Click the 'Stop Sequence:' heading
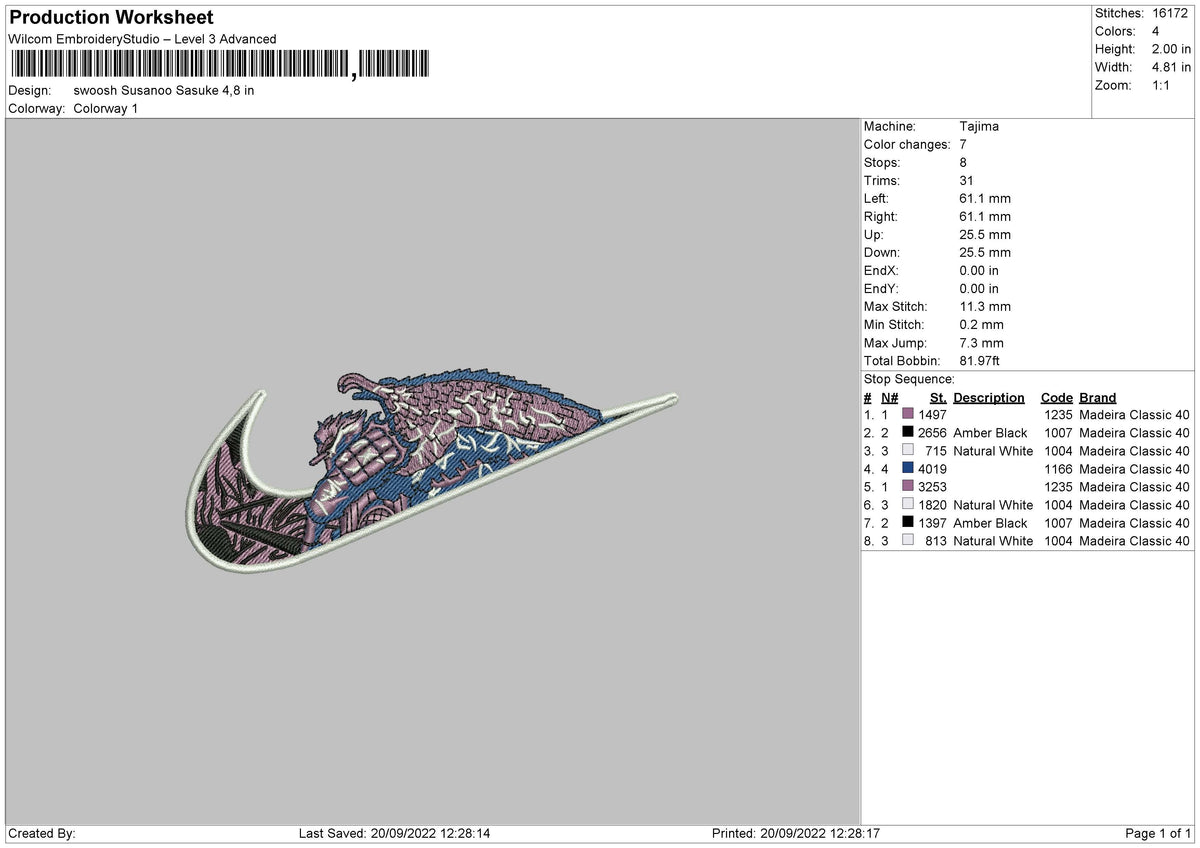1200x848 pixels. point(909,379)
